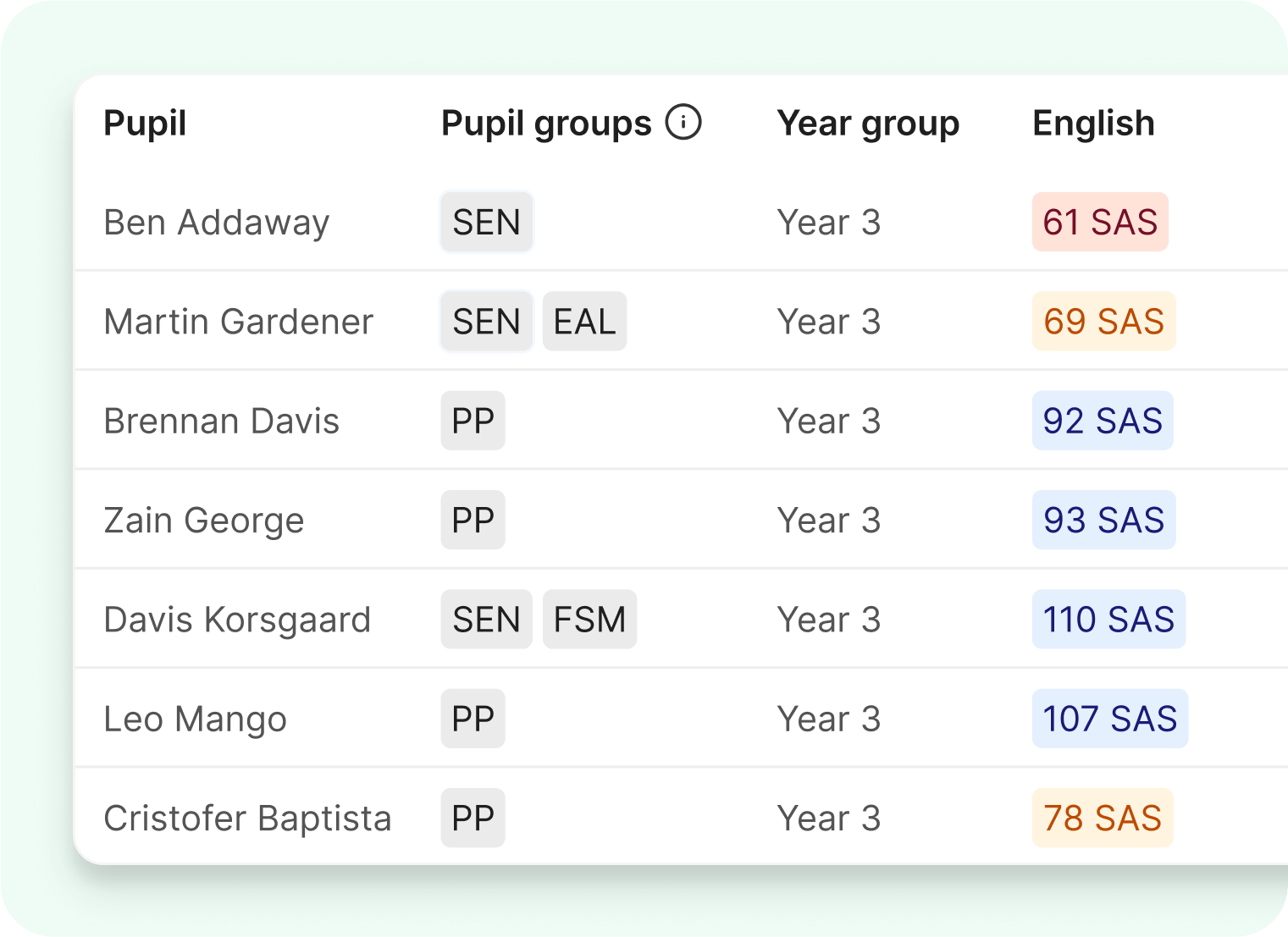The width and height of the screenshot is (1288, 937).
Task: Click Zain George's name
Action: [203, 521]
